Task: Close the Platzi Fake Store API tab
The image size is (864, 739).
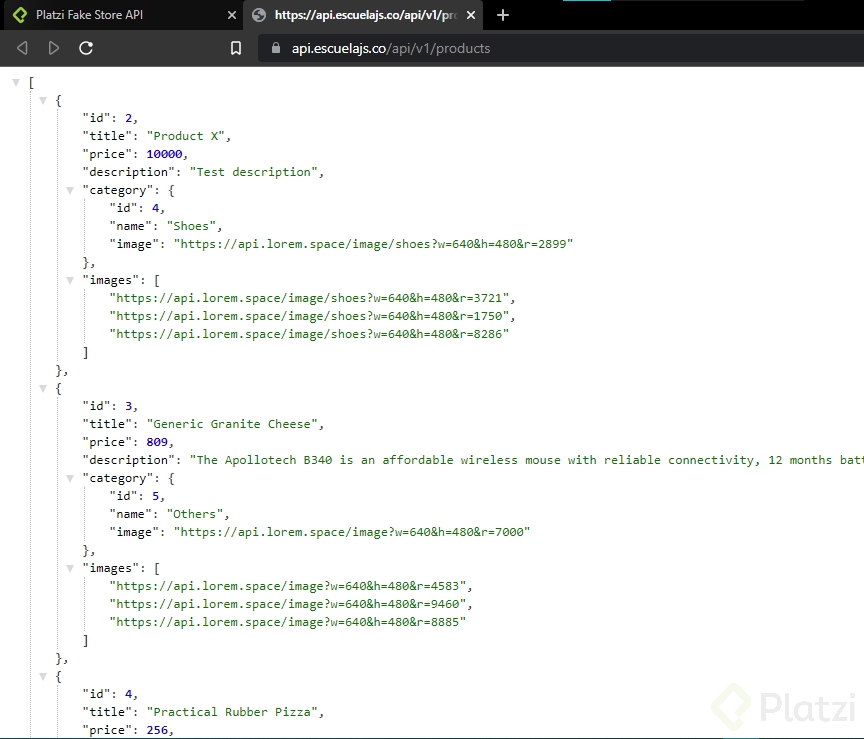Action: click(x=232, y=15)
